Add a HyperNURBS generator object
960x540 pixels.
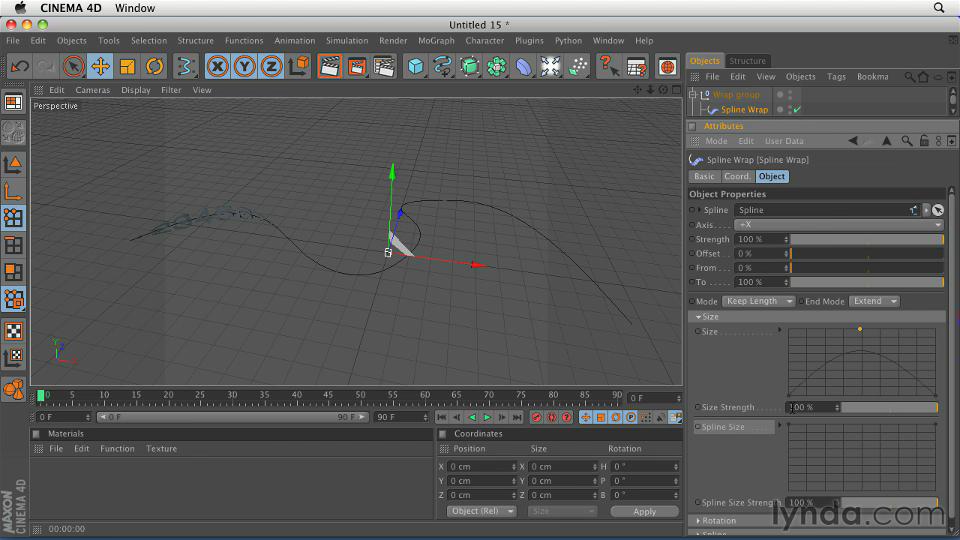tap(469, 66)
